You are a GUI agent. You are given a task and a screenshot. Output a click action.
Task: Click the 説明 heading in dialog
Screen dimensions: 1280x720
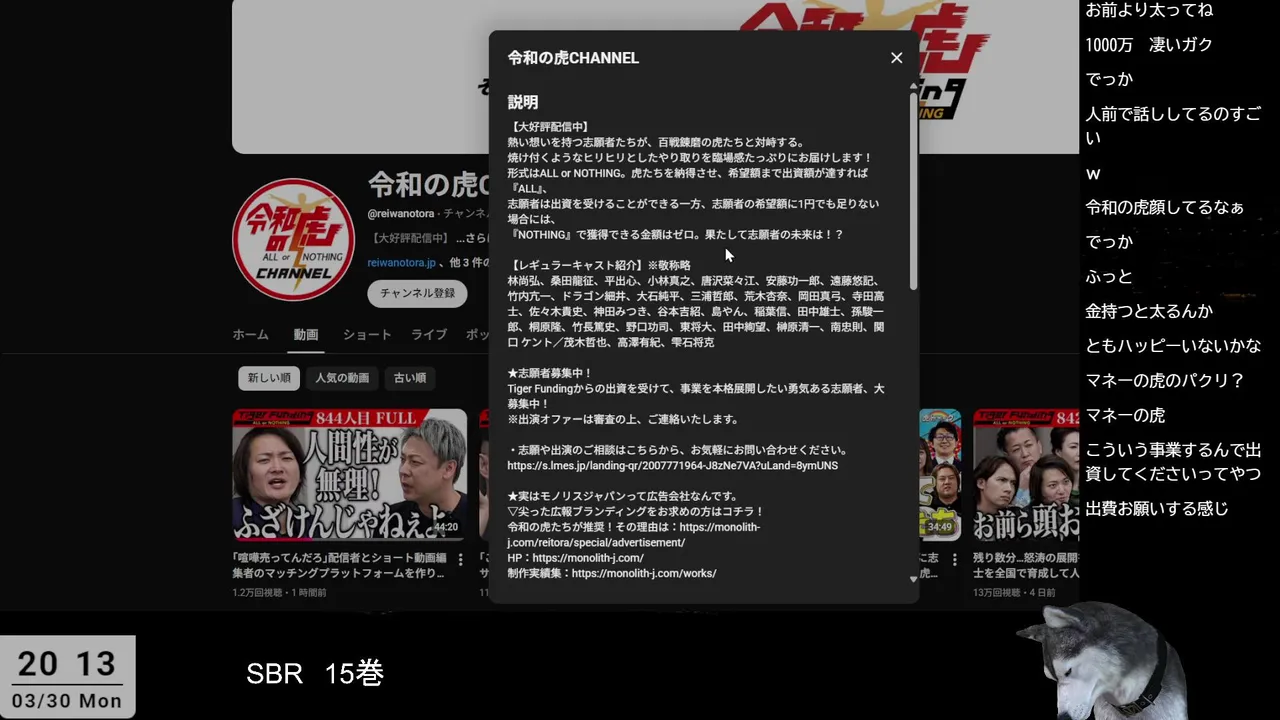point(523,102)
